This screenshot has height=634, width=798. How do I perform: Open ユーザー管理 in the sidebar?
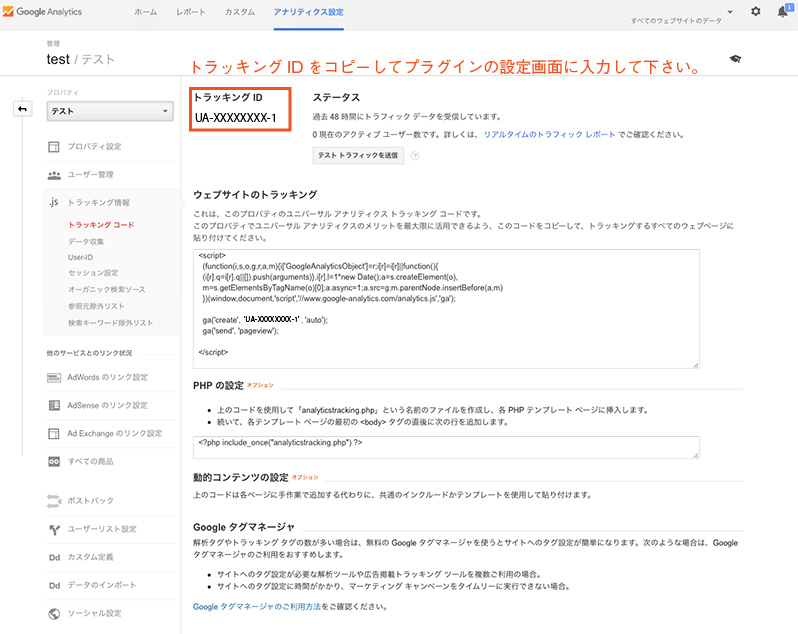(91, 175)
